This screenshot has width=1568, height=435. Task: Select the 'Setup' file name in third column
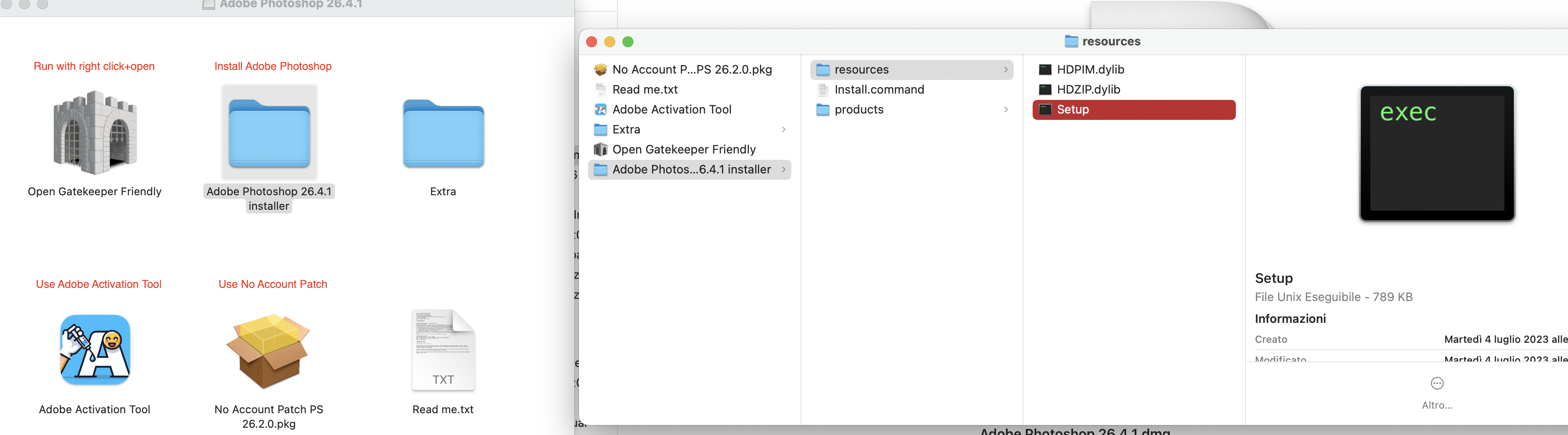1073,110
